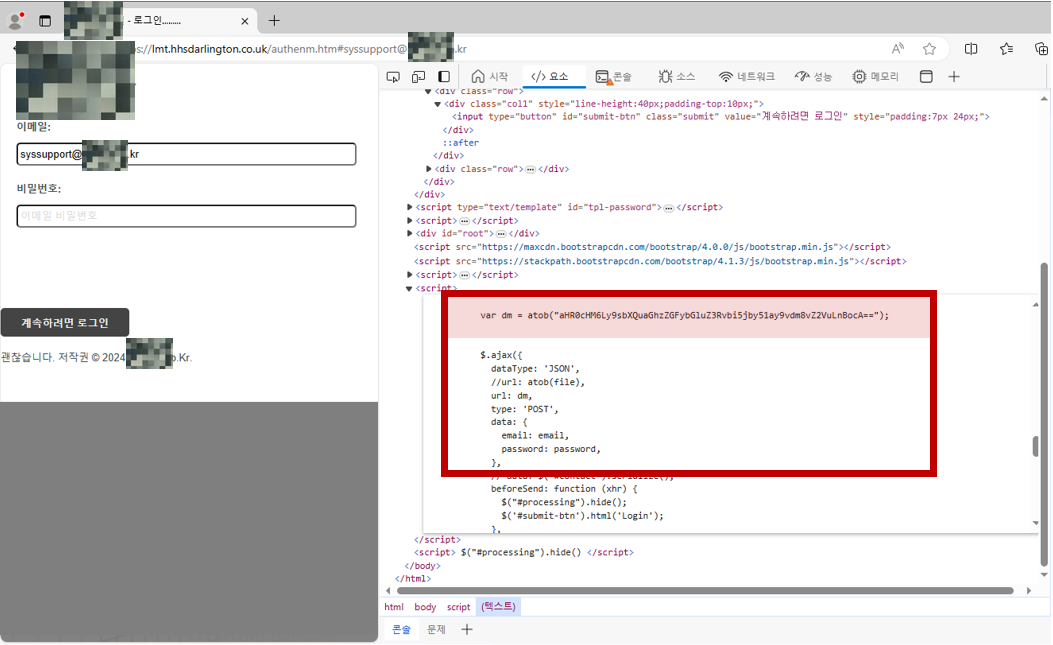Expand the tpl-password script node
Image resolution: width=1053 pixels, height=645 pixels.
(x=410, y=208)
